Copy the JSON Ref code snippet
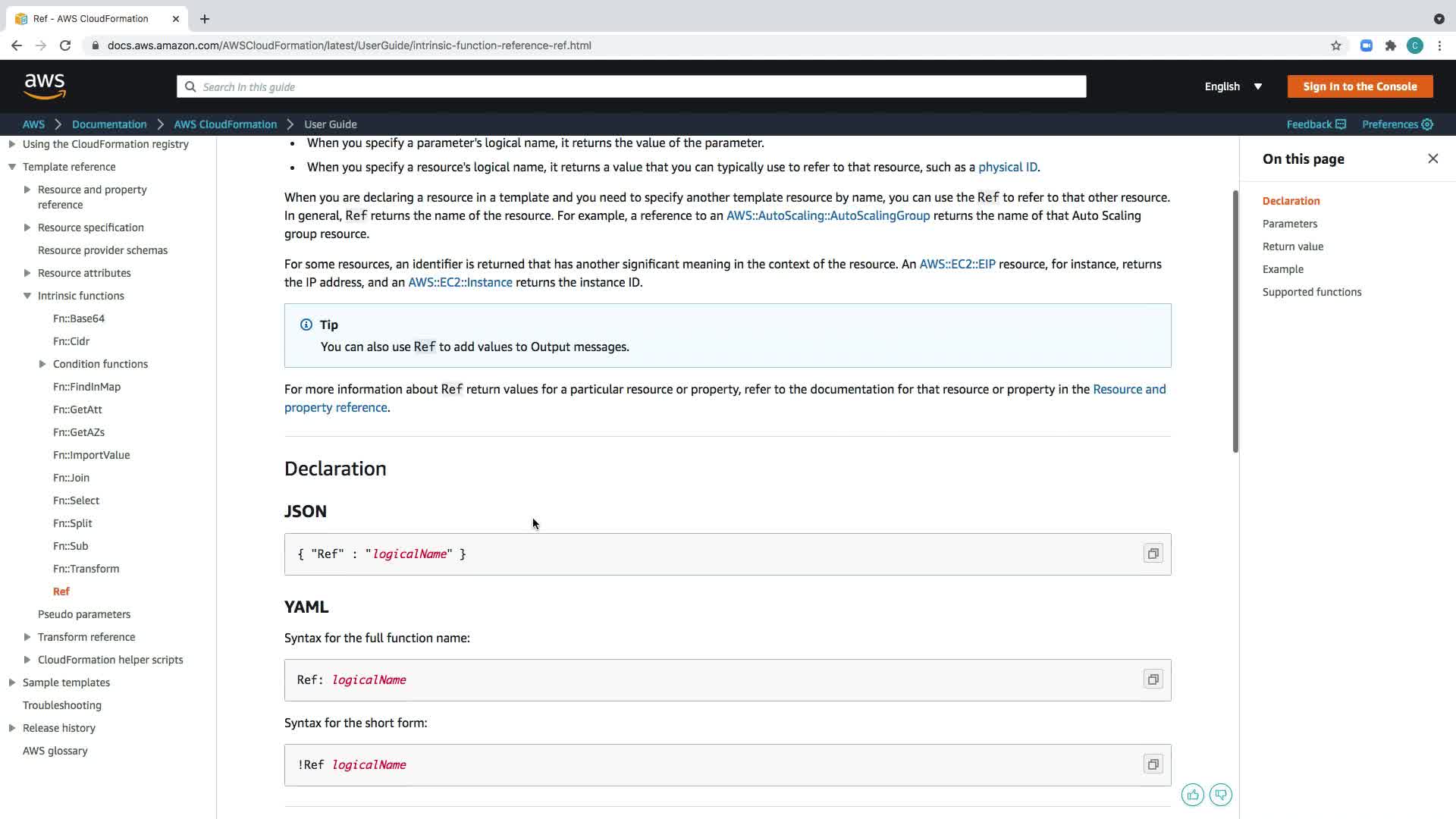The width and height of the screenshot is (1456, 819). coord(1153,554)
